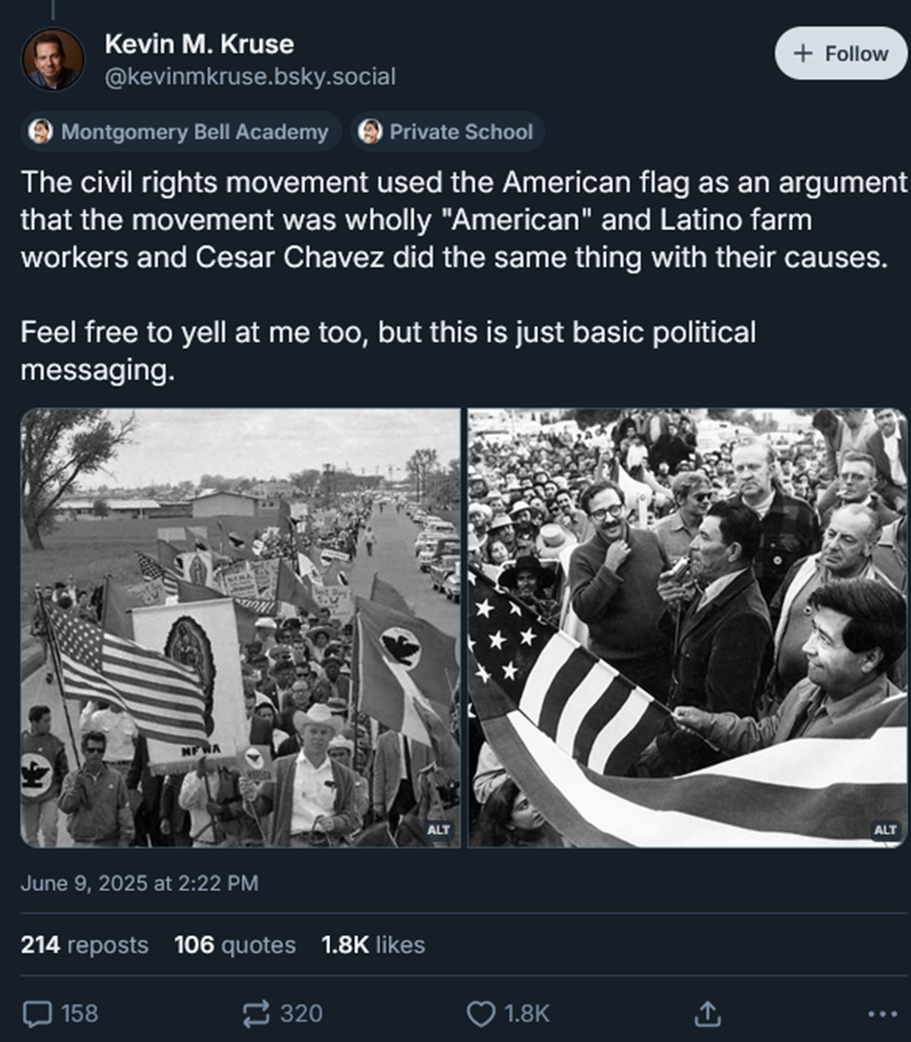Click the Kevin M. Kruse display name
Viewport: 911px width, 1042px height.
pyautogui.click(x=199, y=44)
